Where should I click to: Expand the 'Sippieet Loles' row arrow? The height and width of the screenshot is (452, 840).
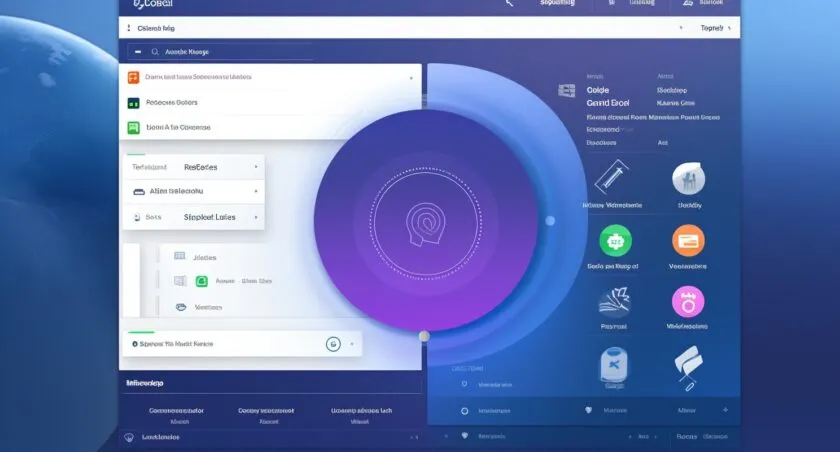[x=256, y=217]
